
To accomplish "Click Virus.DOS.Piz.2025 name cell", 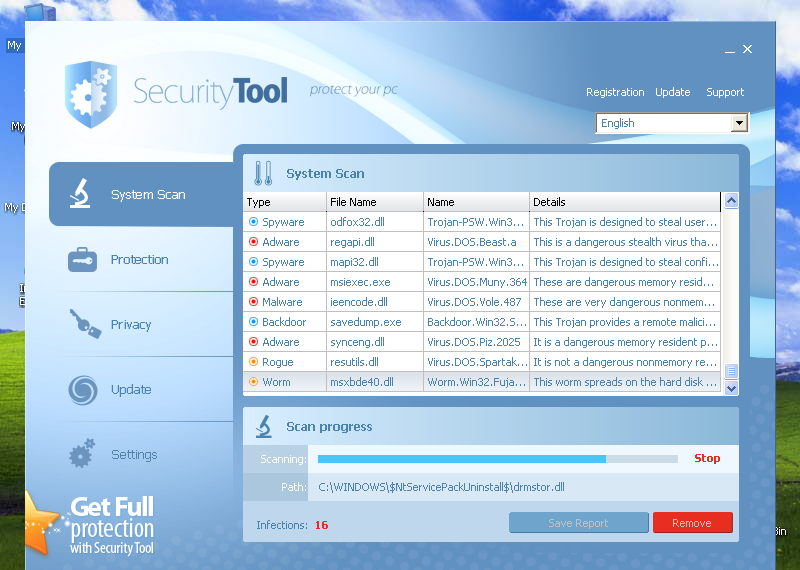I will (477, 342).
